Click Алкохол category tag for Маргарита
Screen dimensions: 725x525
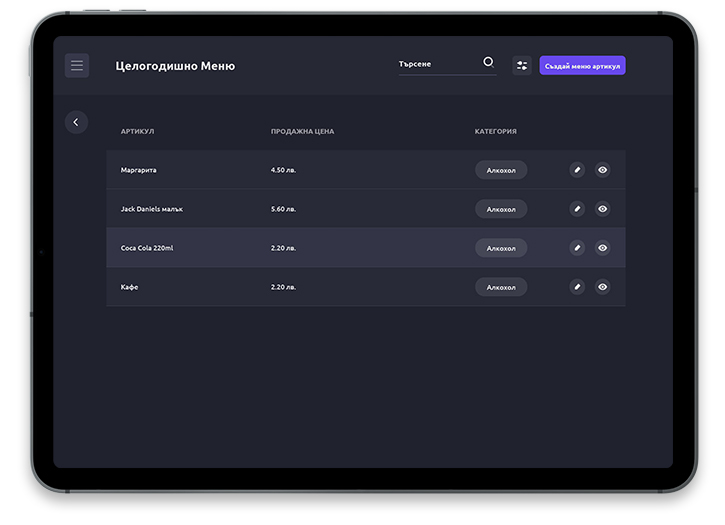point(501,170)
